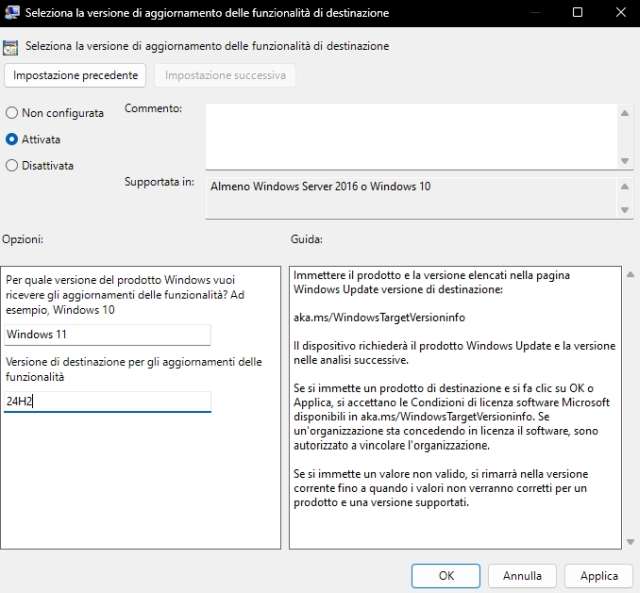Click the 24H2 target version field

[x=108, y=402]
